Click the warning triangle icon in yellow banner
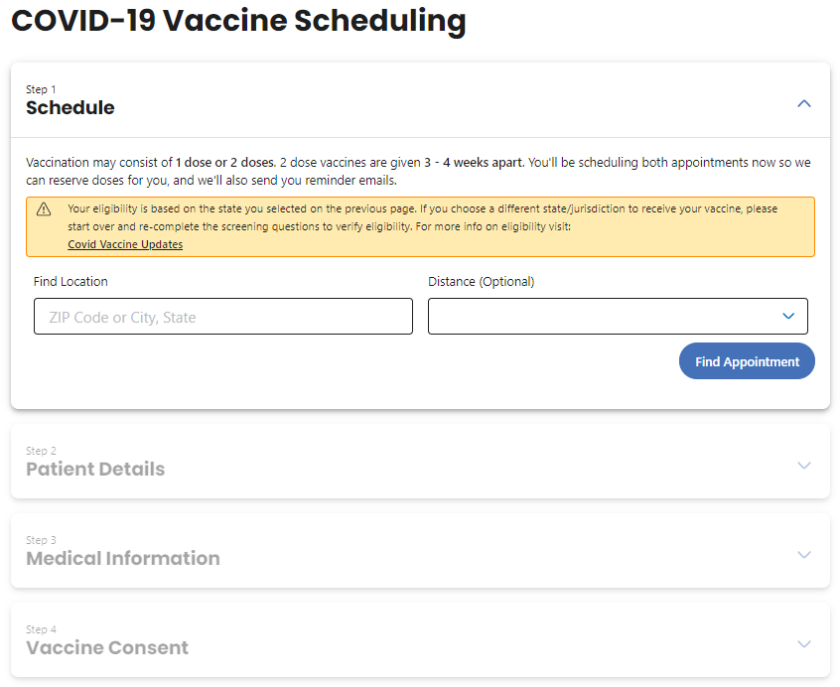The width and height of the screenshot is (840, 687). (44, 210)
